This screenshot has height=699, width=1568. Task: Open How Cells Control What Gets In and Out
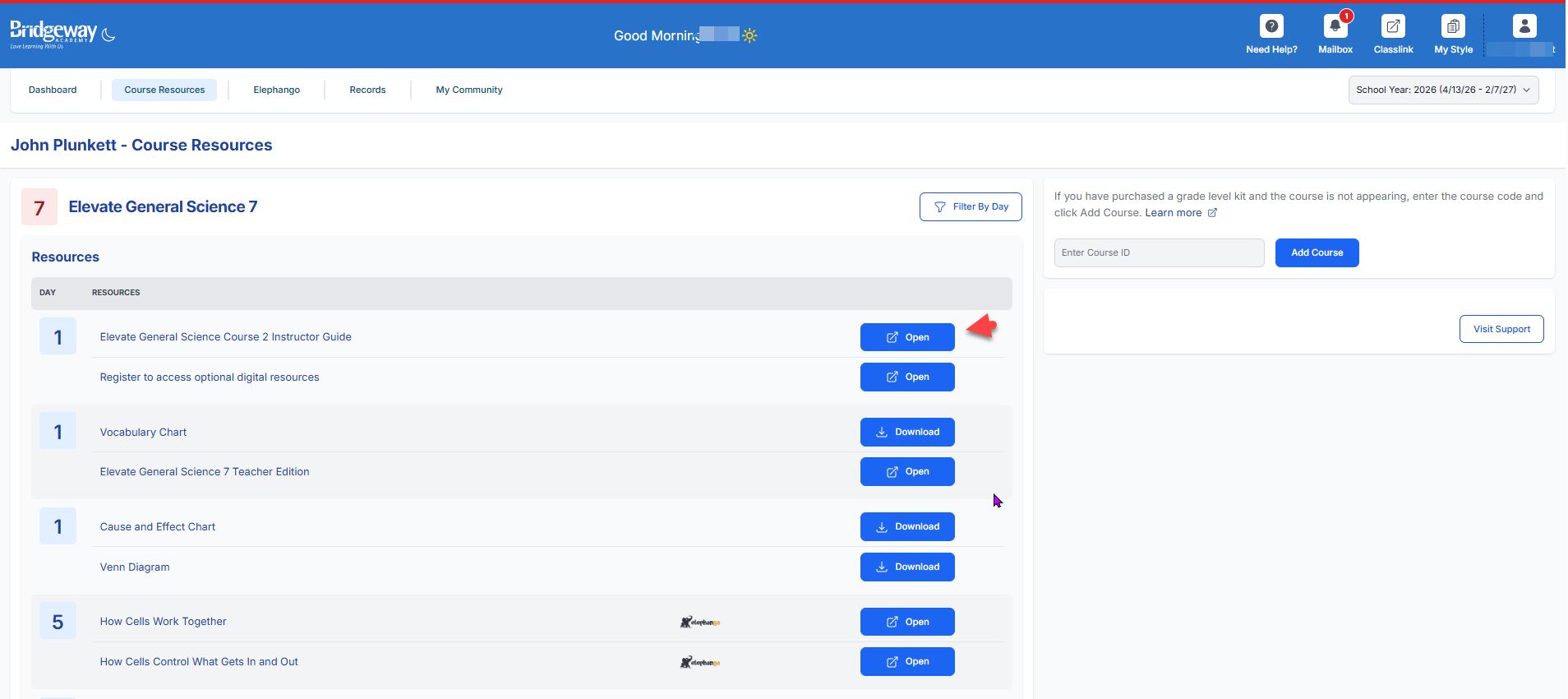[907, 661]
